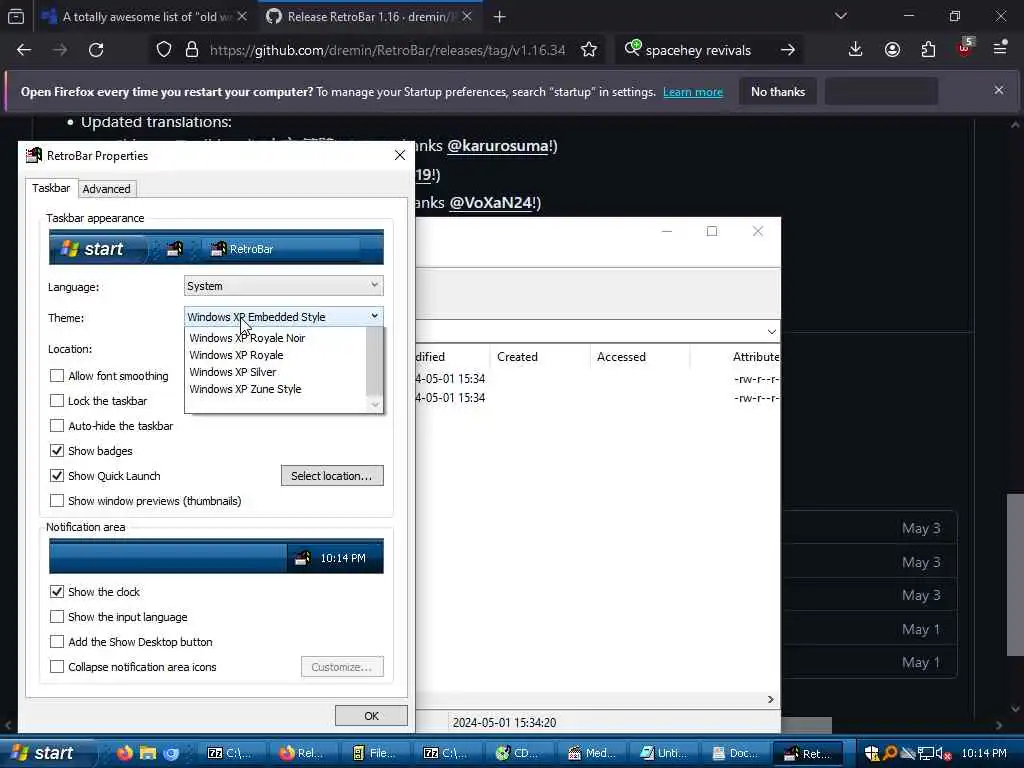The image size is (1024, 768).
Task: Confirm with the OK button
Action: (x=371, y=716)
